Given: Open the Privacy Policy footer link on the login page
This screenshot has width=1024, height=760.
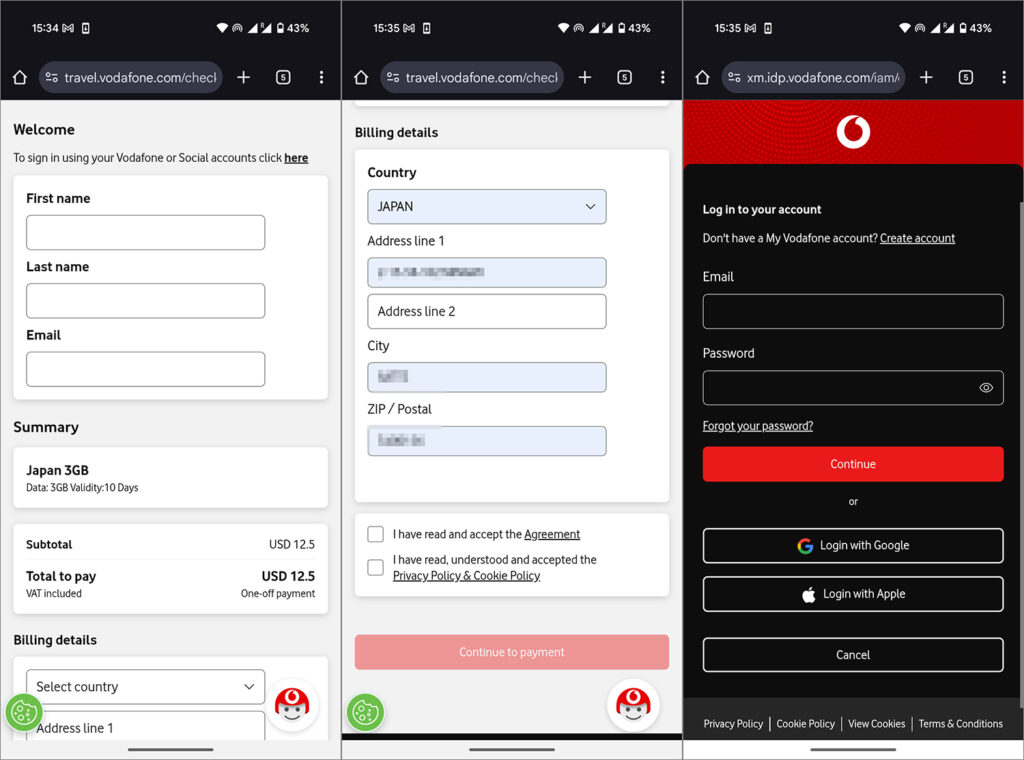Looking at the screenshot, I should coord(733,723).
